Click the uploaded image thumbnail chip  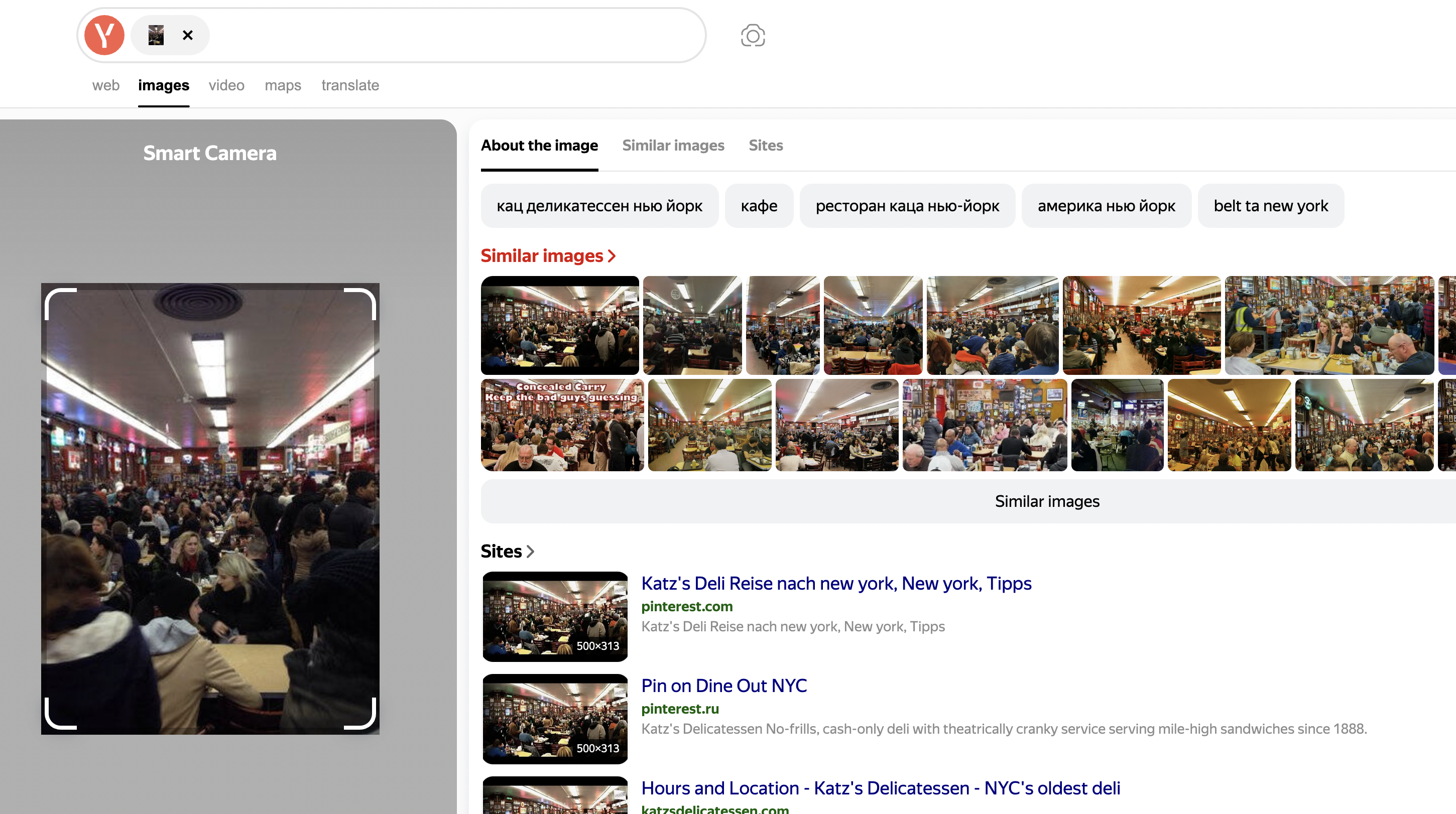pos(156,35)
